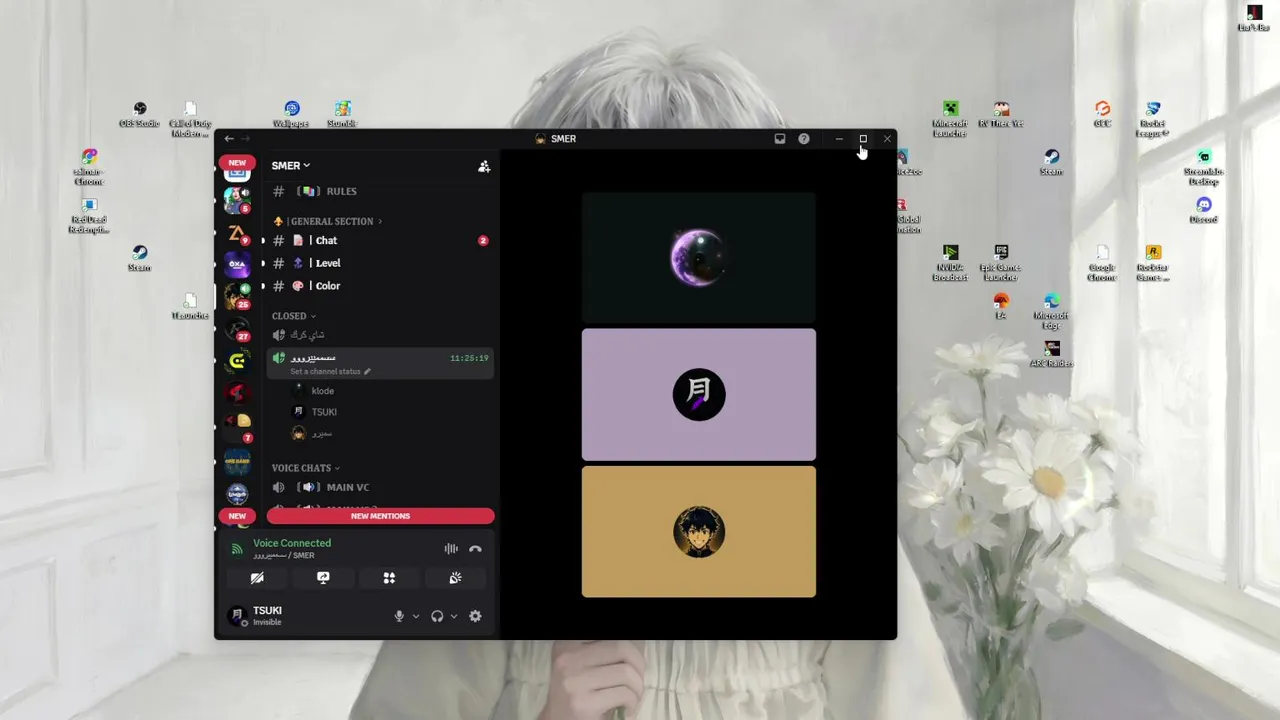Join the MAIN VC voice channel

click(x=380, y=487)
